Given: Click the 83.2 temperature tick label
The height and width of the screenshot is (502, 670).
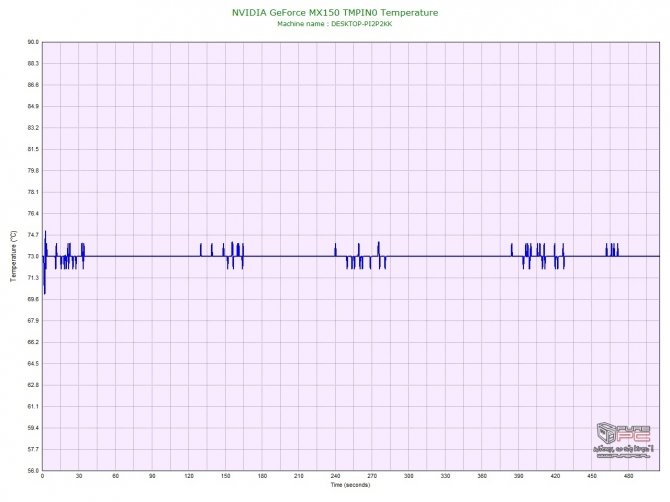Looking at the screenshot, I should tap(33, 128).
